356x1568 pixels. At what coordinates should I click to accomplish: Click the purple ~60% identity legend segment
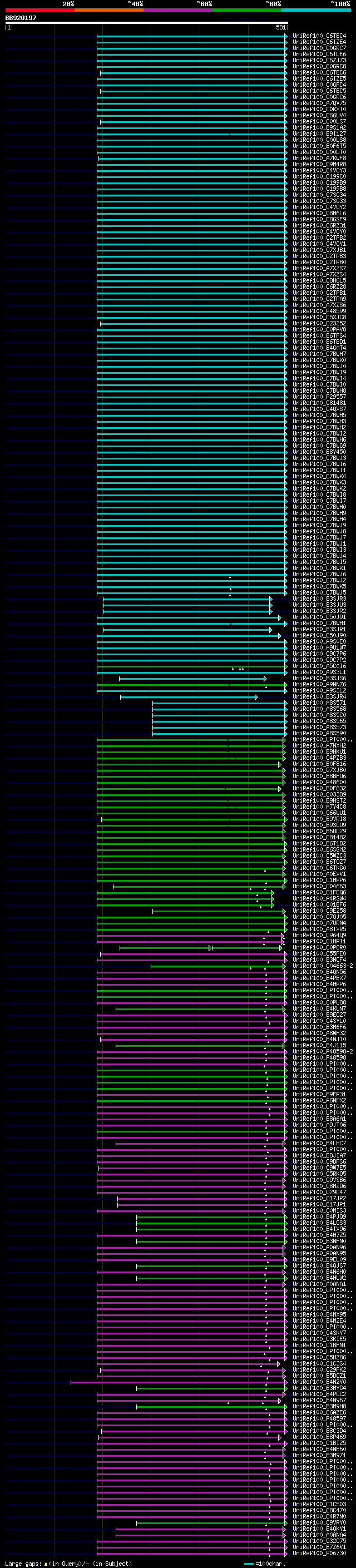point(179,10)
